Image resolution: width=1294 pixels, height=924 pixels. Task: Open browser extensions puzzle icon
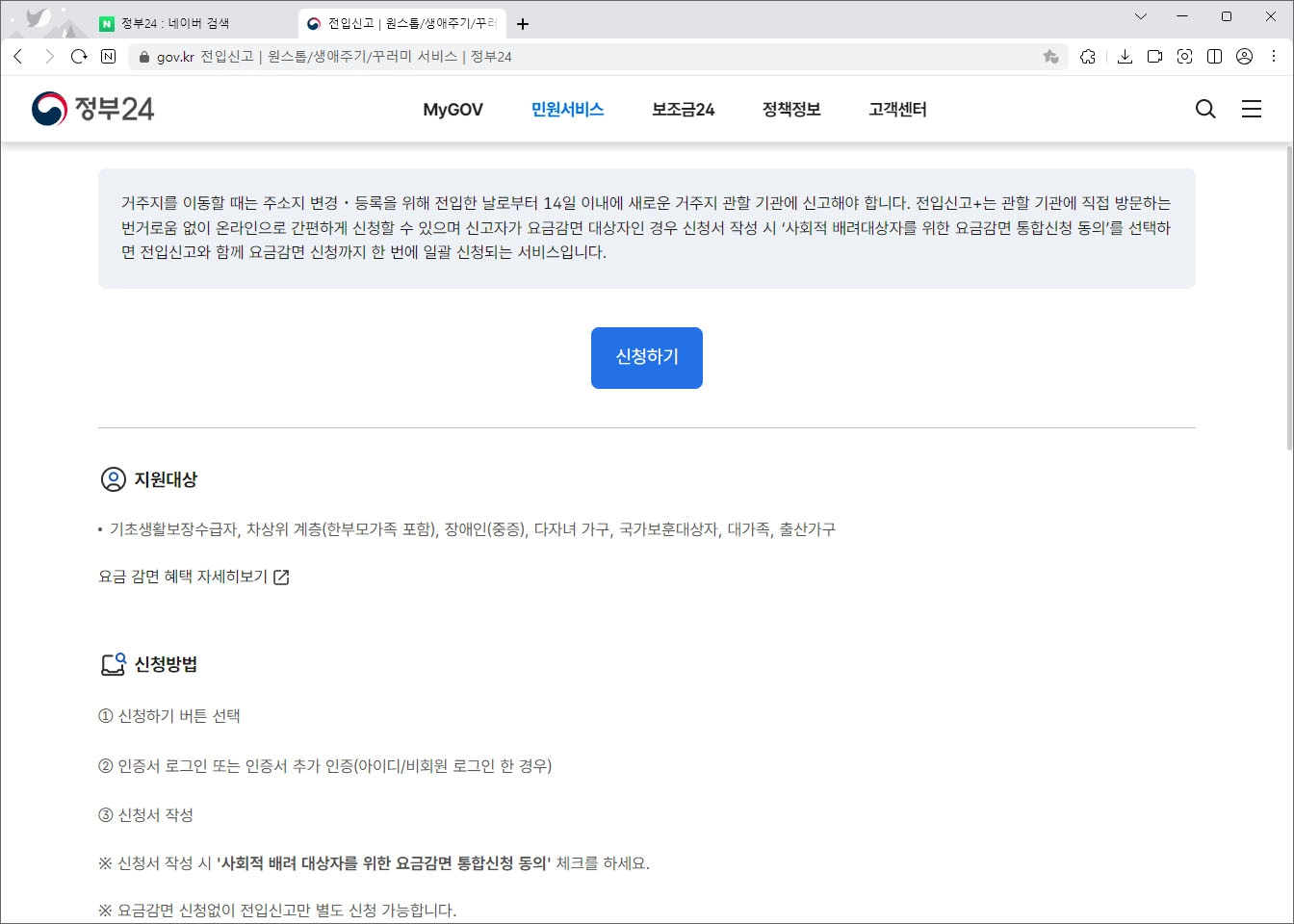[1088, 57]
